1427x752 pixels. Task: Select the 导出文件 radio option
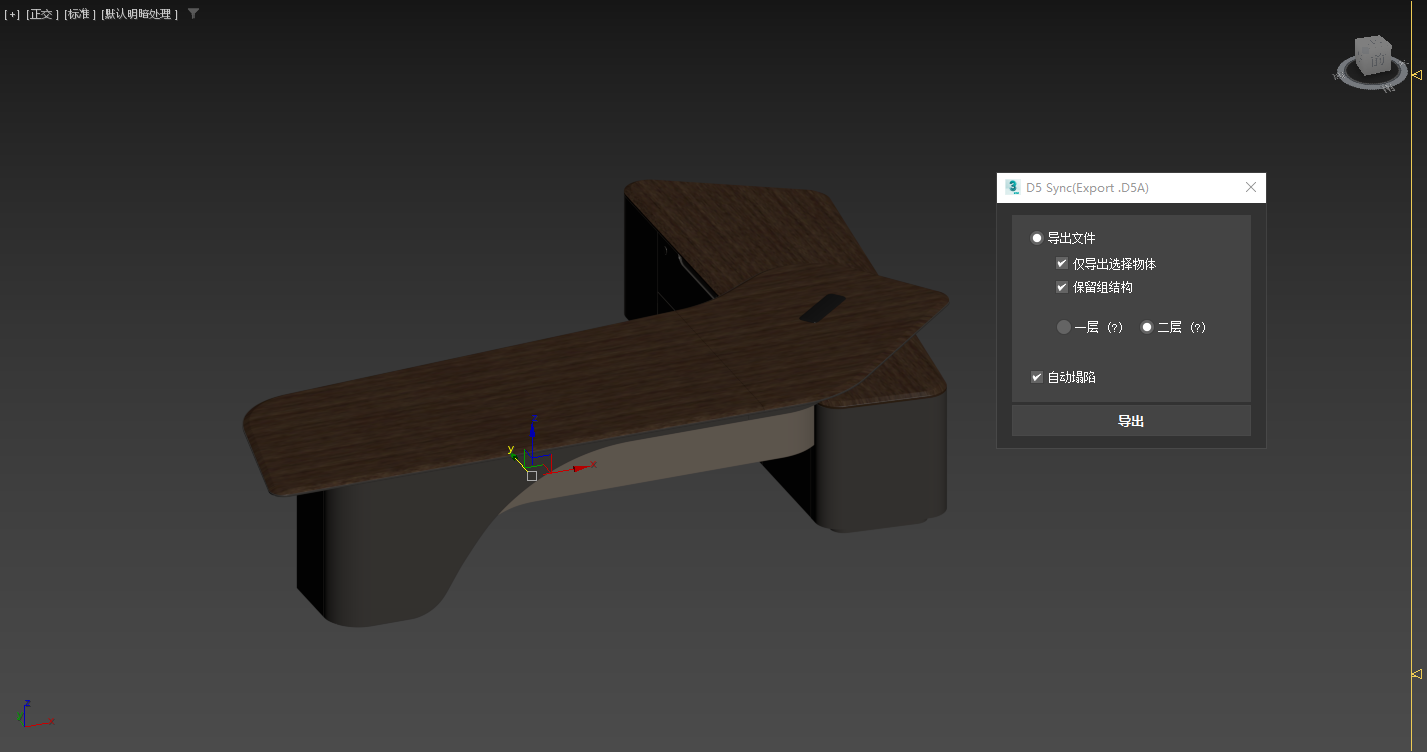tap(1037, 238)
